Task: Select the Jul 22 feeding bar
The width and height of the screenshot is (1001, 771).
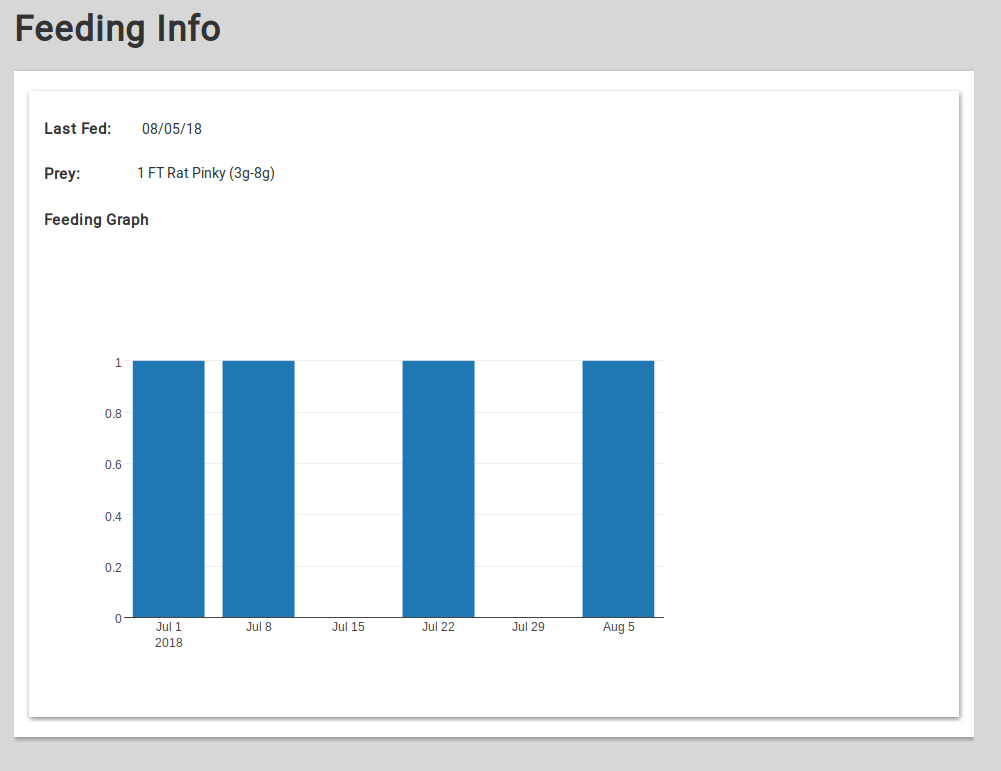Action: [438, 487]
